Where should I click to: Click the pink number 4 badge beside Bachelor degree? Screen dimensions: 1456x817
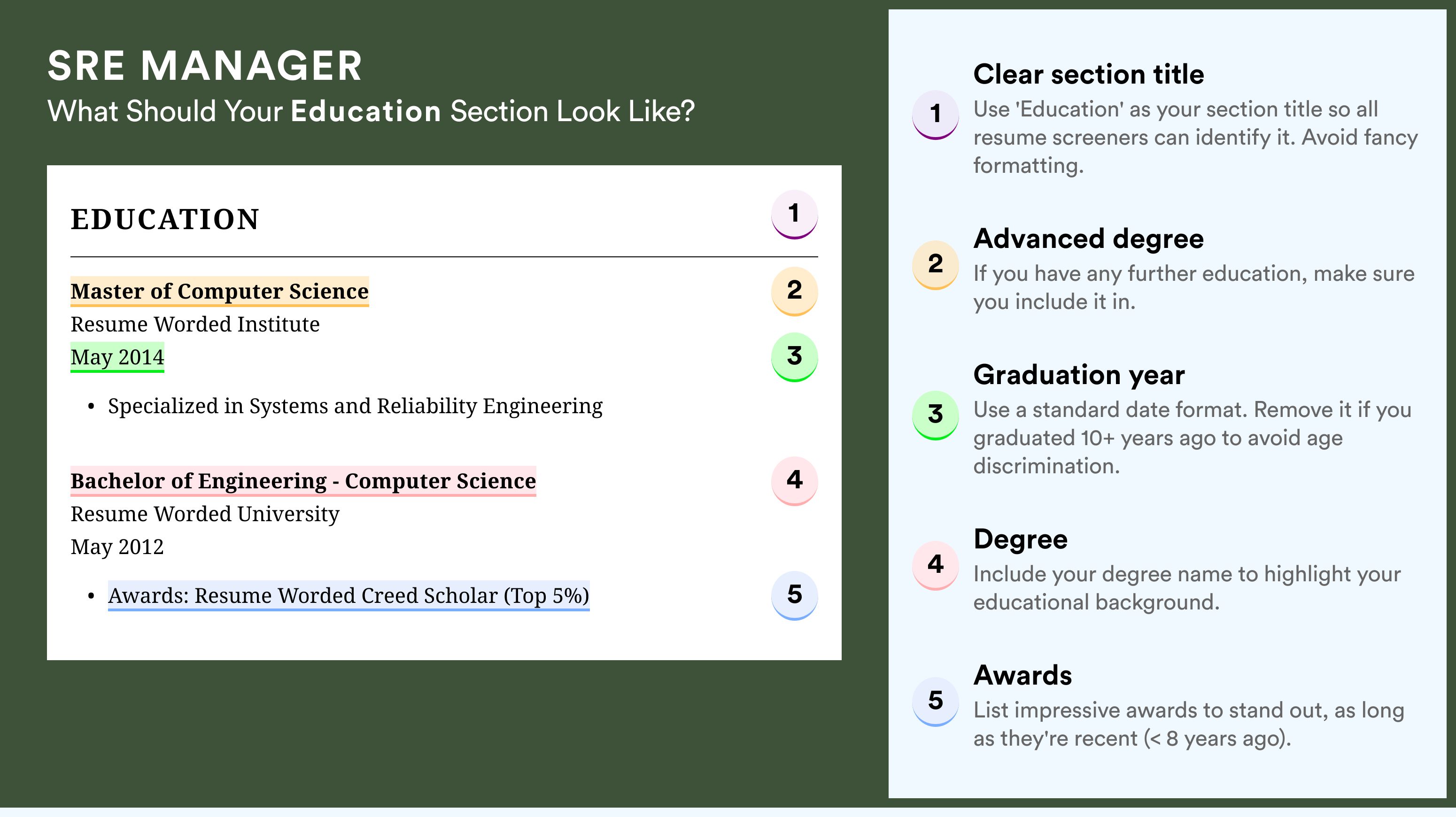pyautogui.click(x=794, y=481)
